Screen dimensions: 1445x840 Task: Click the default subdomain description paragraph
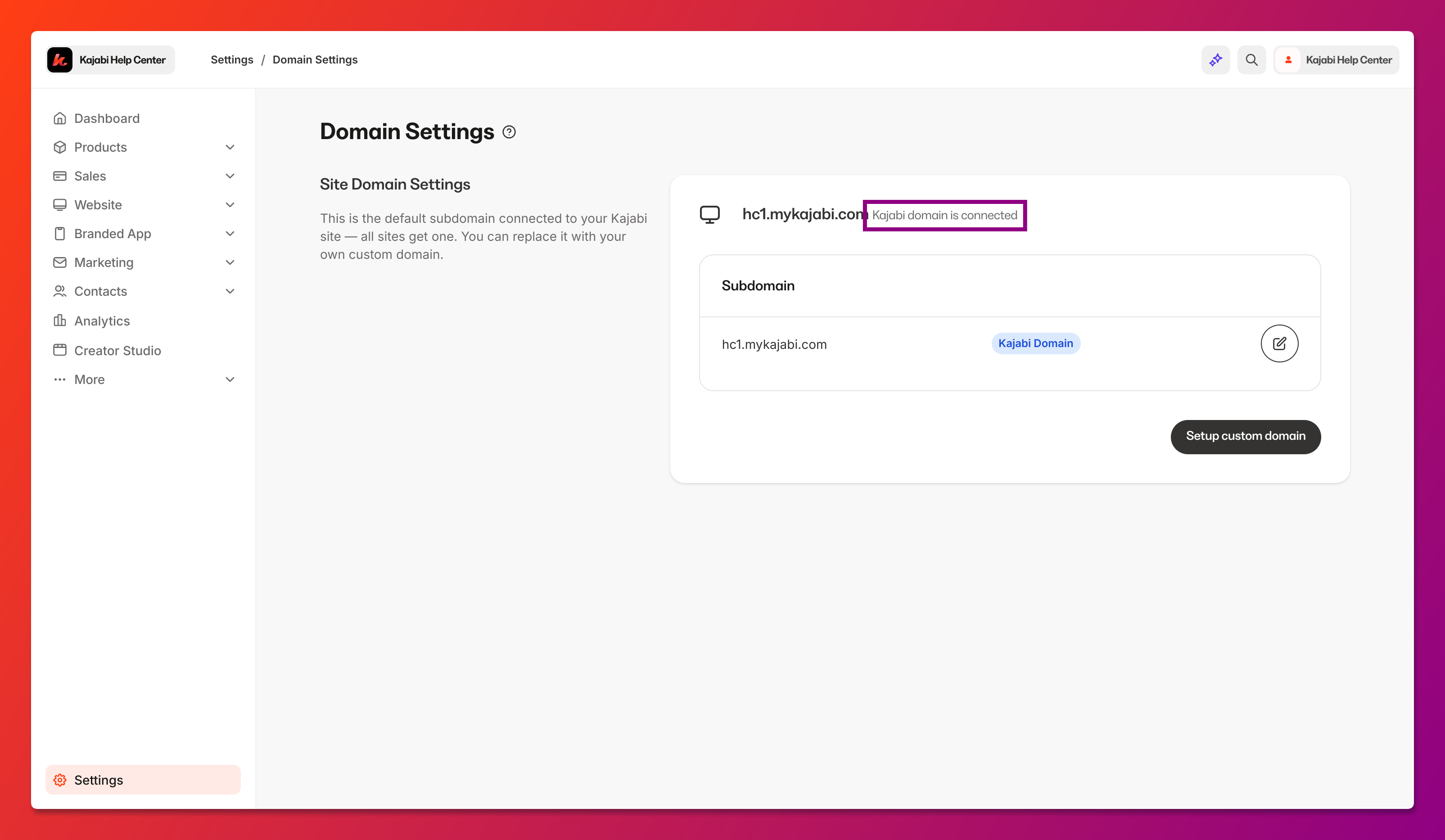[x=483, y=236]
